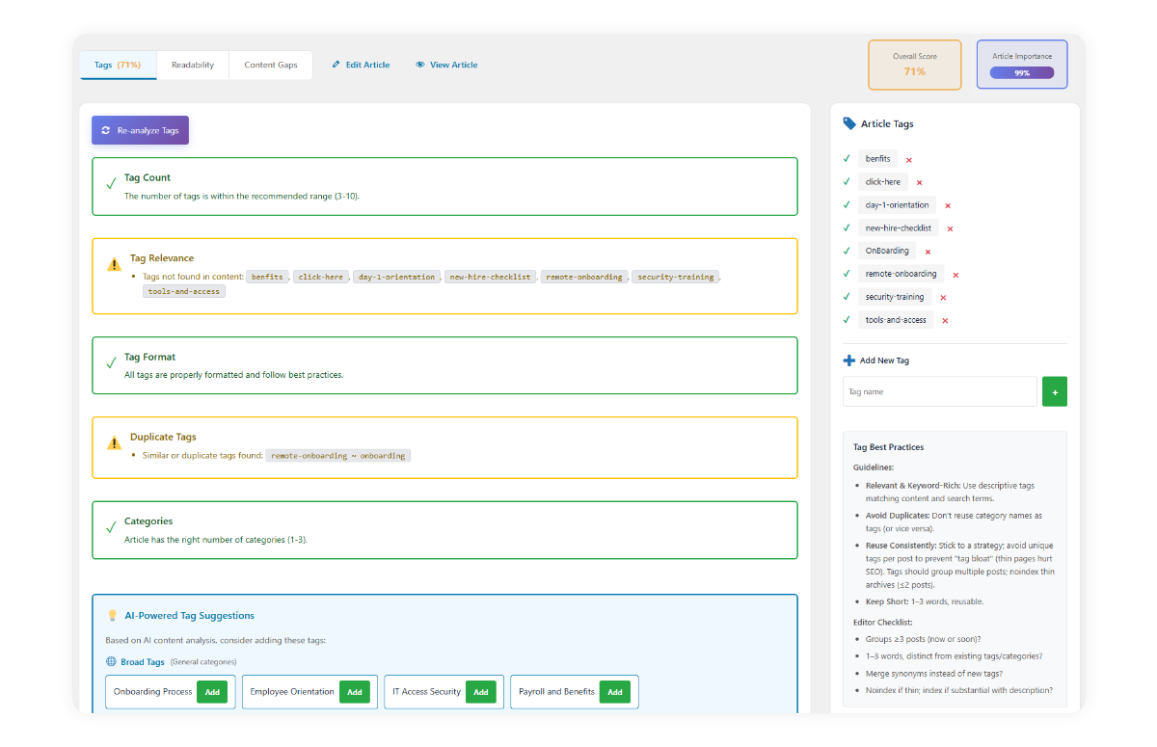Delete the new-hire-checklist tag
This screenshot has width=1157, height=747.
[950, 229]
